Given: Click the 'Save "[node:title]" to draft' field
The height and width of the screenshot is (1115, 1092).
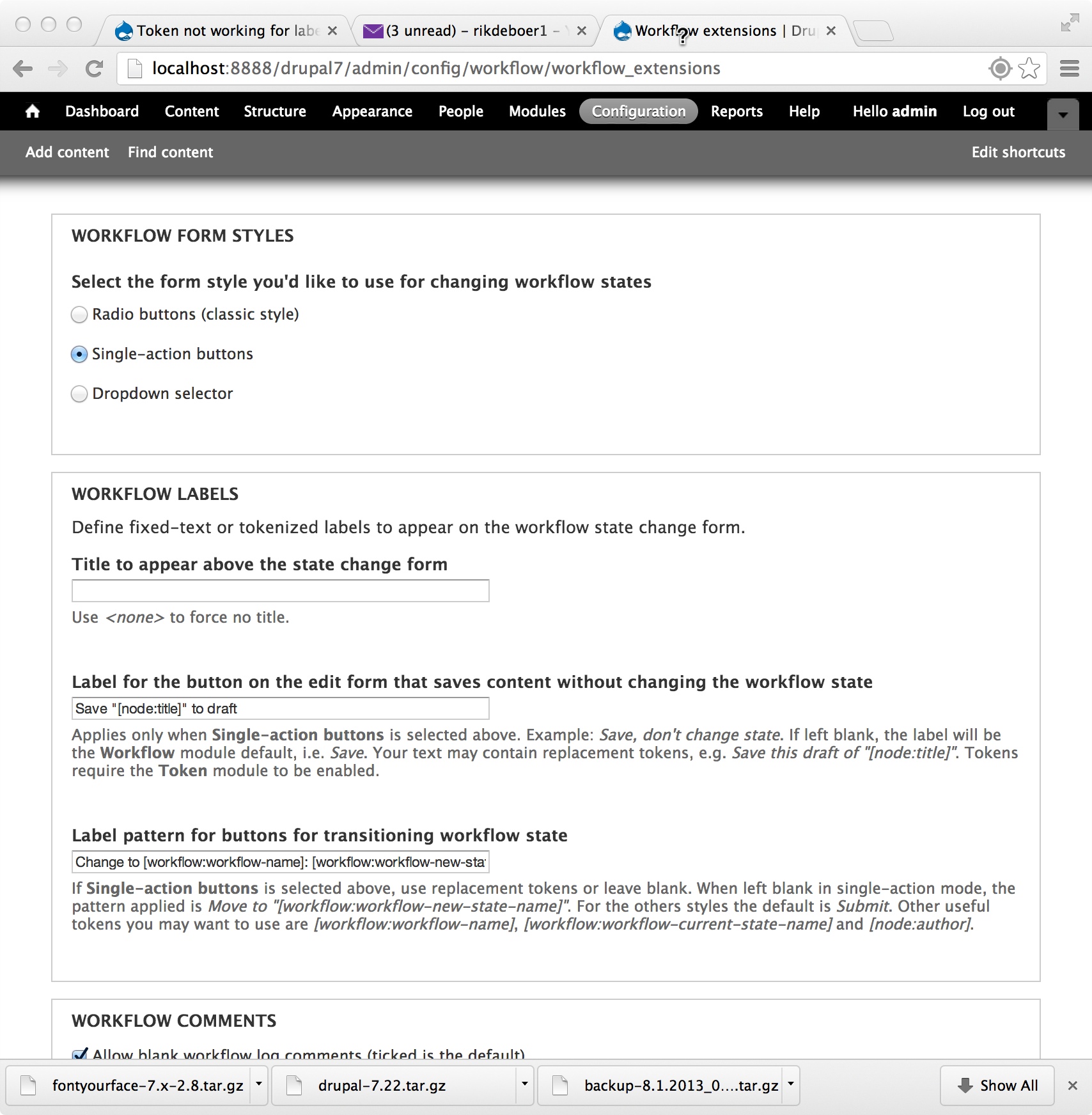Looking at the screenshot, I should [281, 708].
